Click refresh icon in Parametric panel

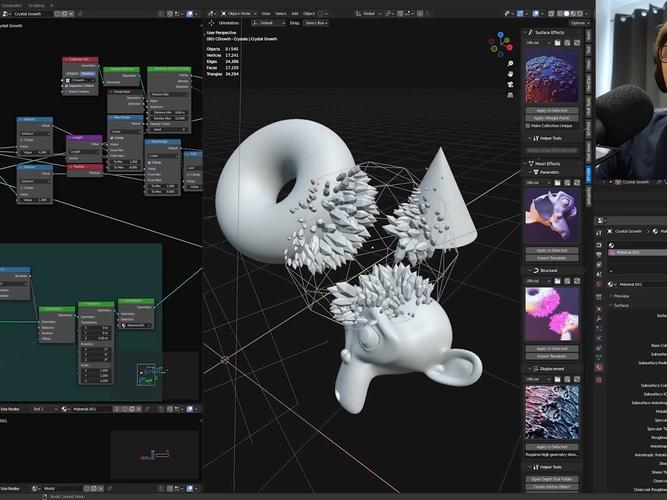point(577,183)
